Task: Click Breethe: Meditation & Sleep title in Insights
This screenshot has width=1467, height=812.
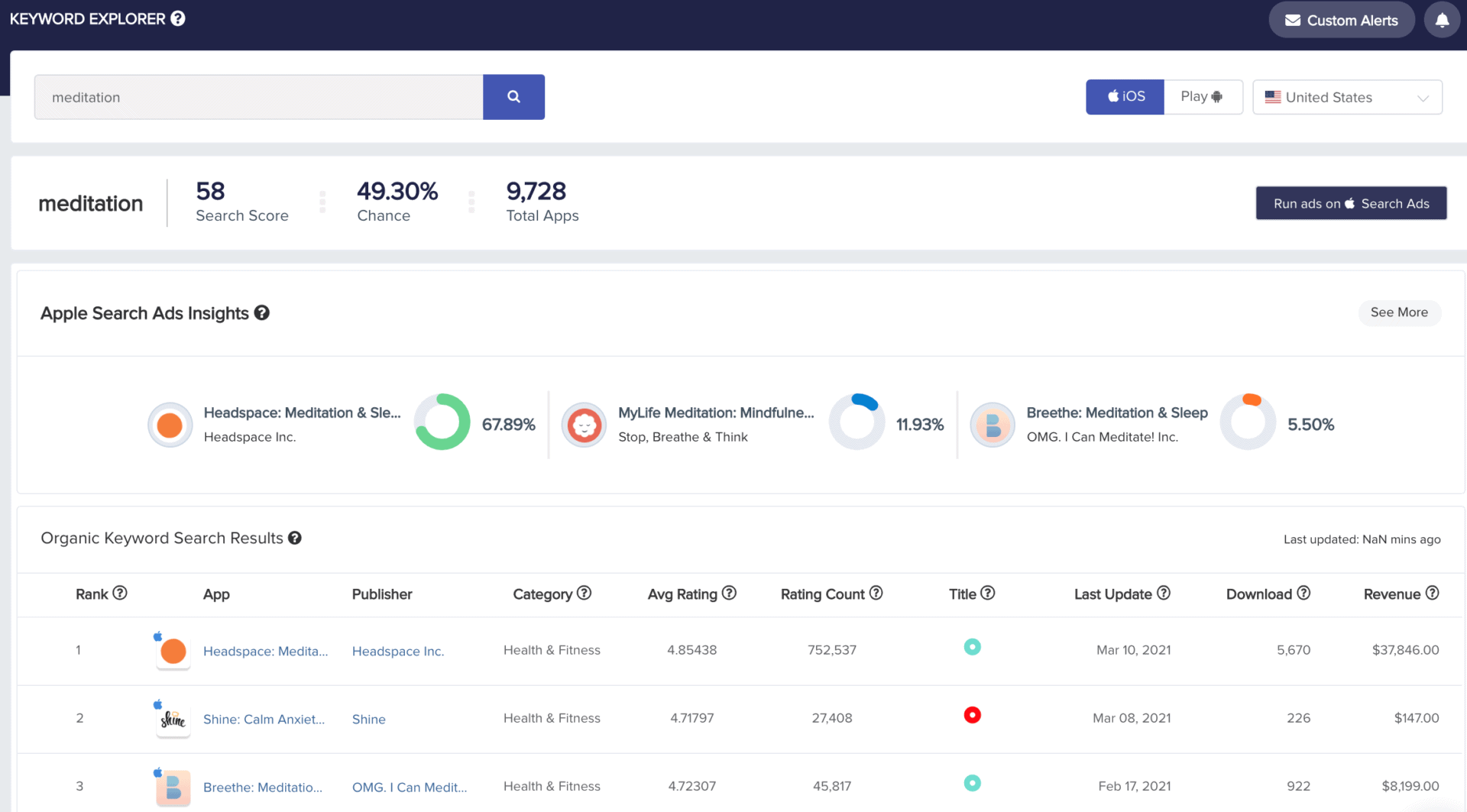Action: [1117, 412]
